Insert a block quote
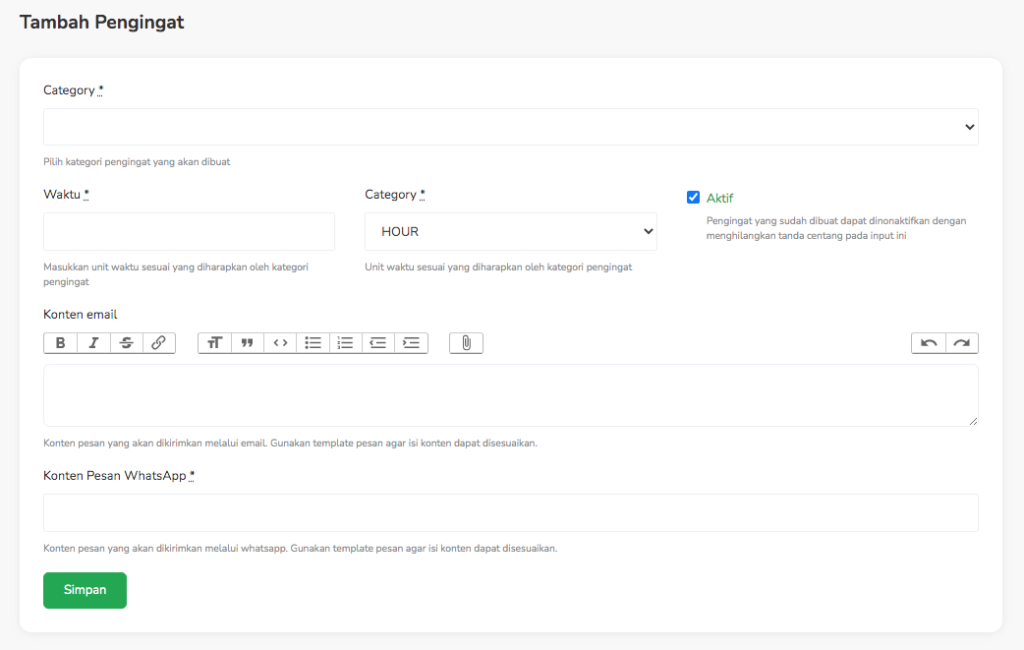 click(x=247, y=343)
